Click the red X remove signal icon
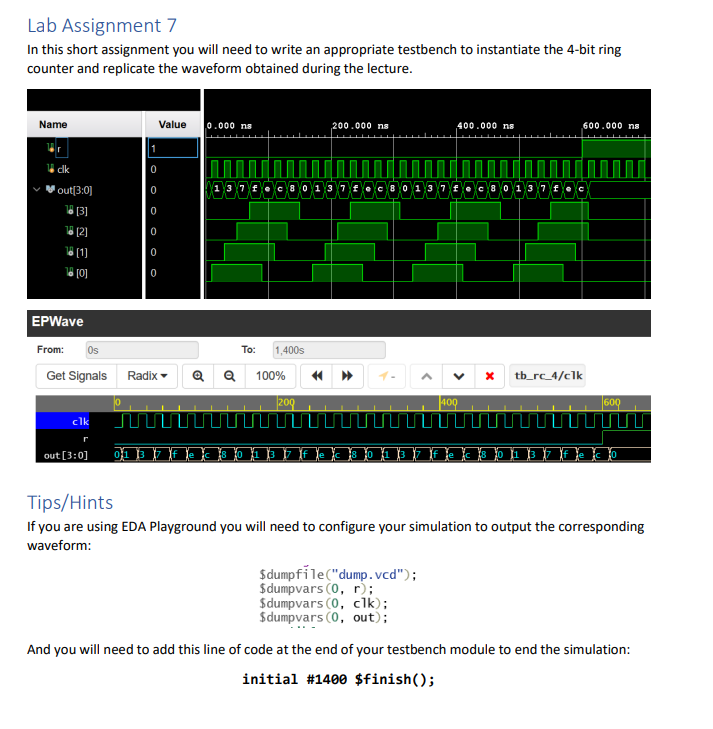Image resolution: width=713 pixels, height=729 pixels. (489, 376)
